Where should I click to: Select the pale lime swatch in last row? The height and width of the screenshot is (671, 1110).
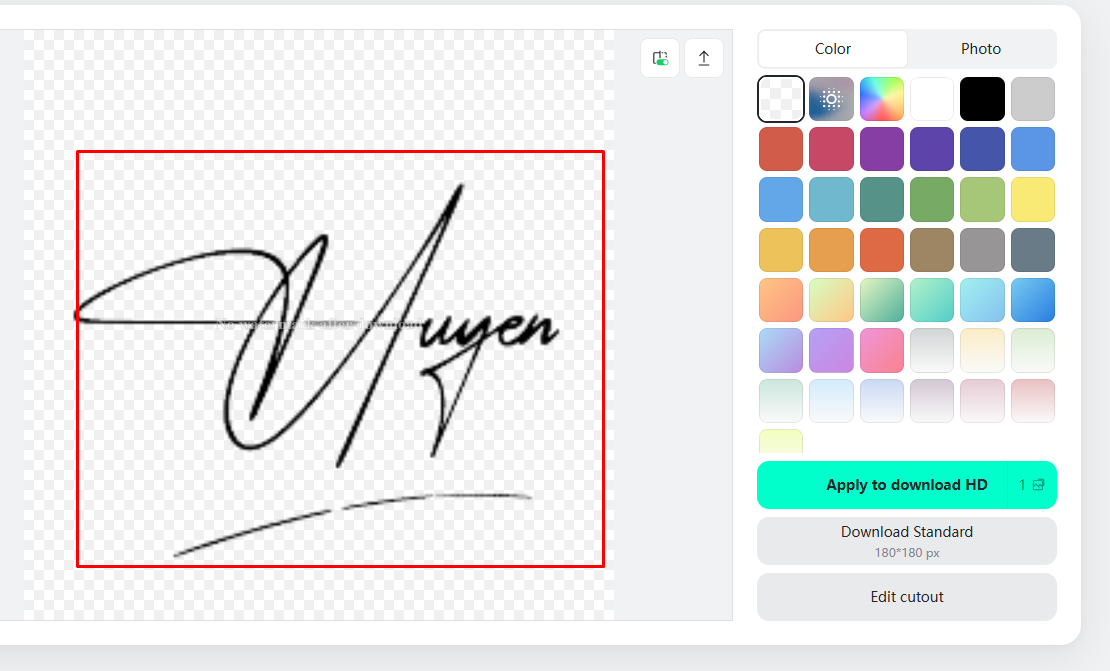click(781, 441)
